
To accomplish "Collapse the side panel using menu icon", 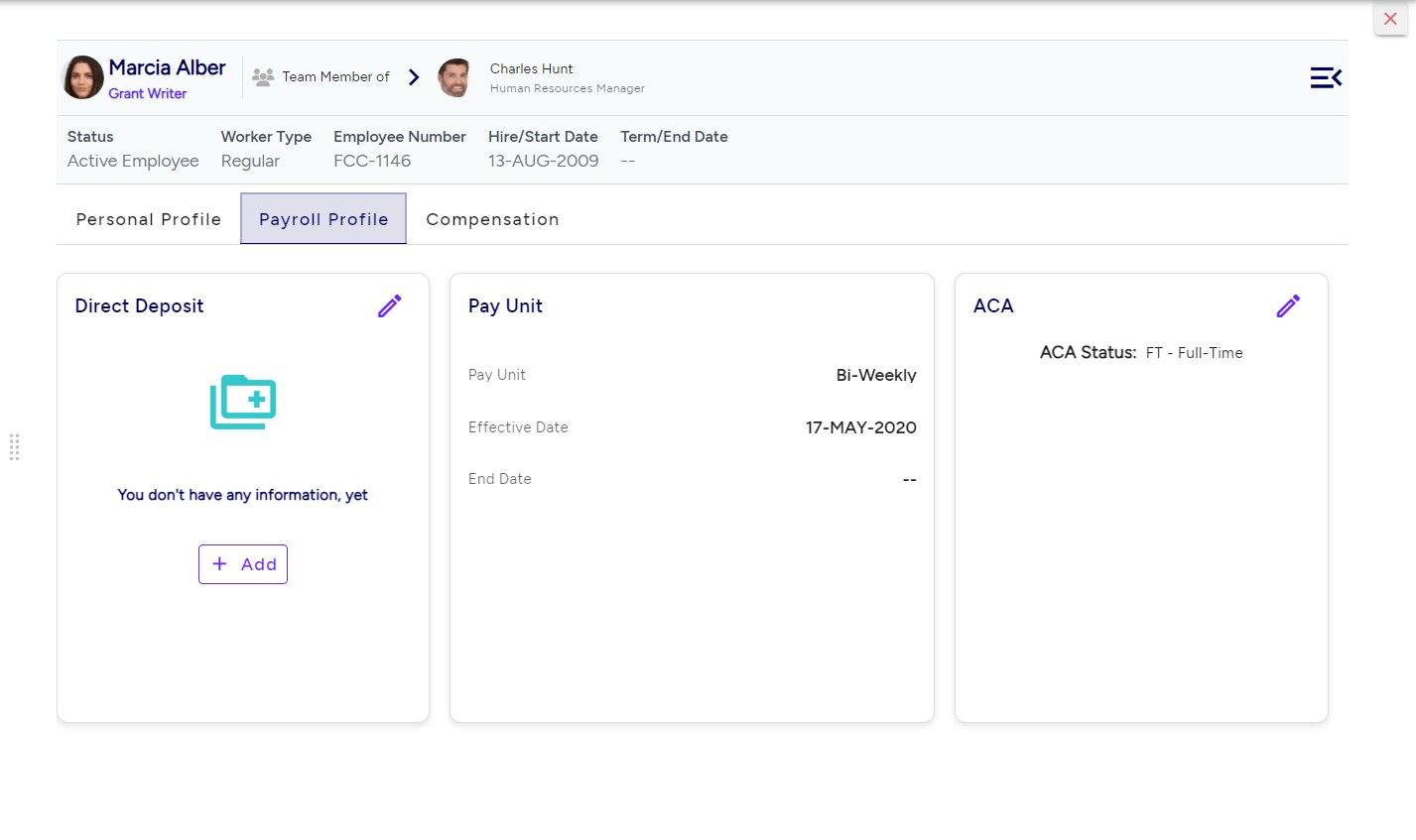I will click(1326, 77).
